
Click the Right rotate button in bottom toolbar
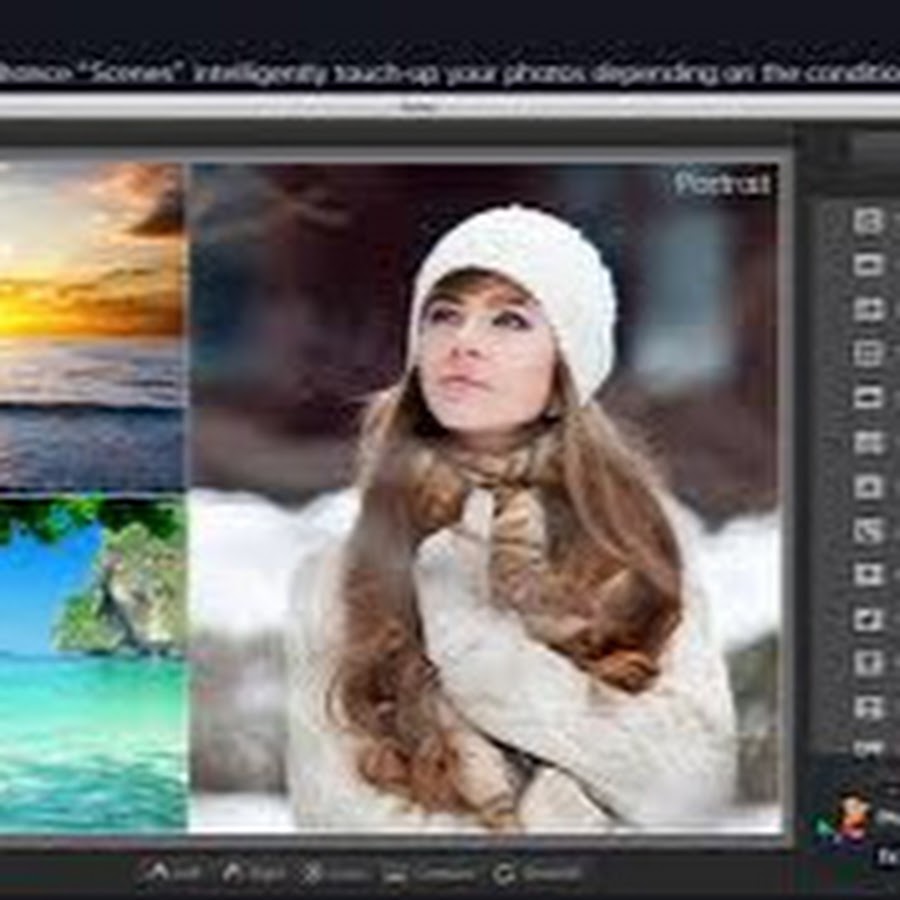[x=254, y=872]
